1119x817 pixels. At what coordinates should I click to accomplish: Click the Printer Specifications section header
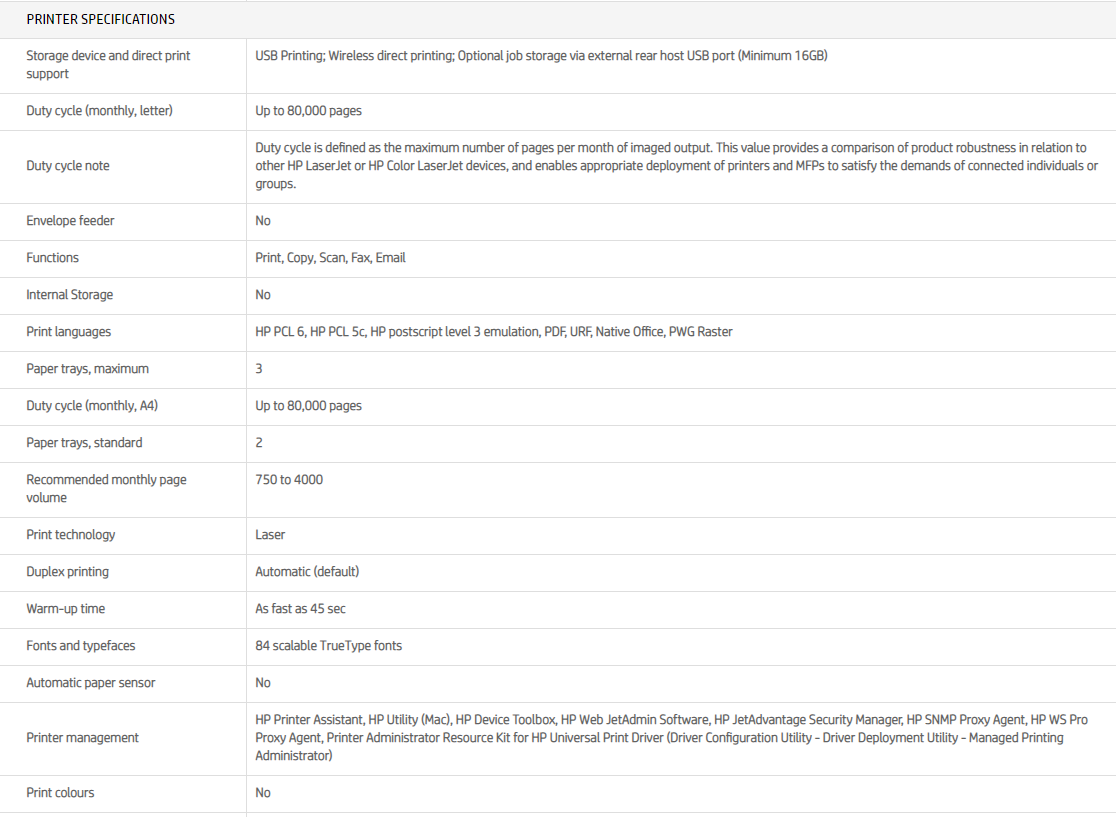tap(100, 19)
